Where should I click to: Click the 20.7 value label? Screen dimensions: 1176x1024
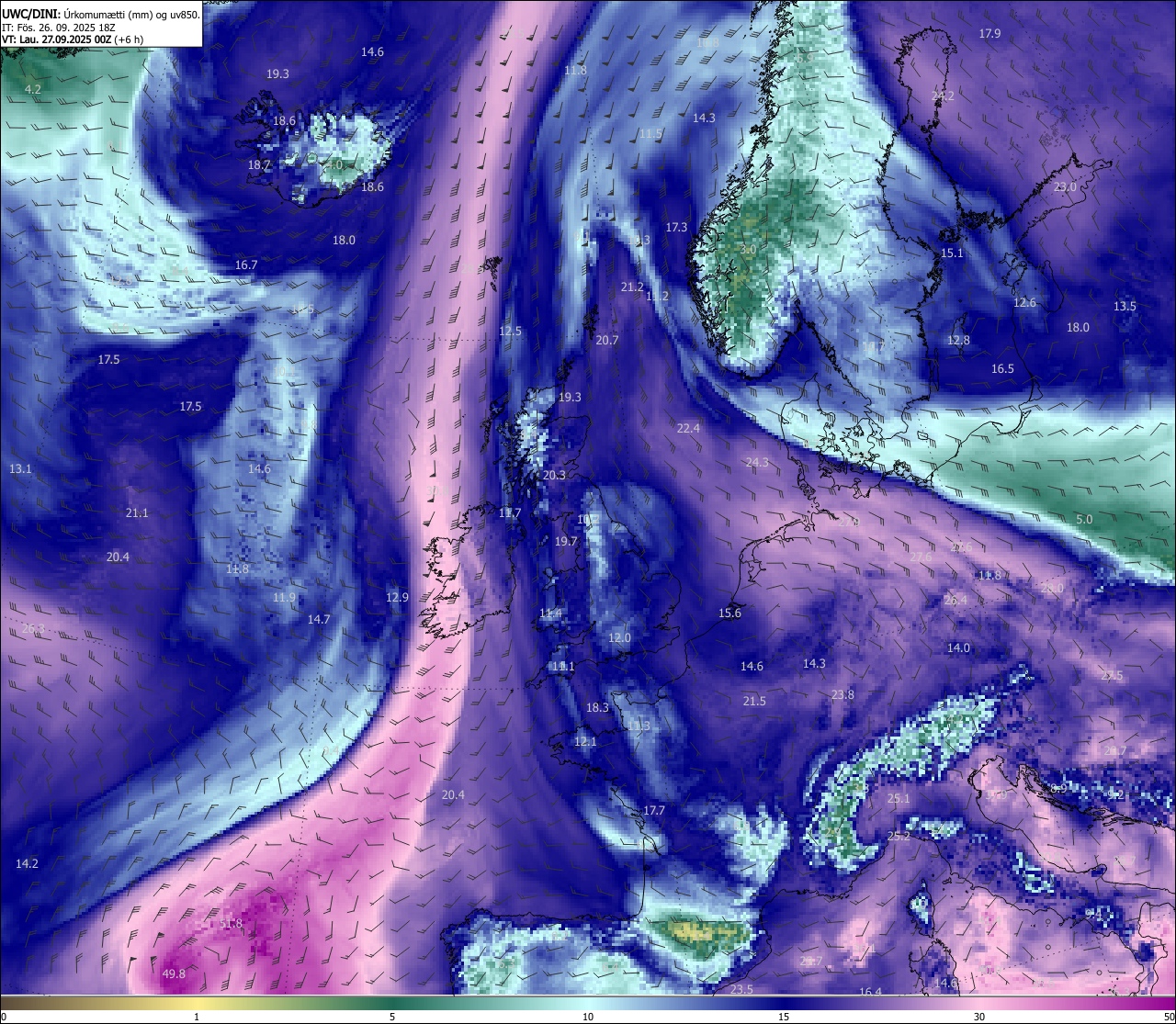click(x=607, y=340)
